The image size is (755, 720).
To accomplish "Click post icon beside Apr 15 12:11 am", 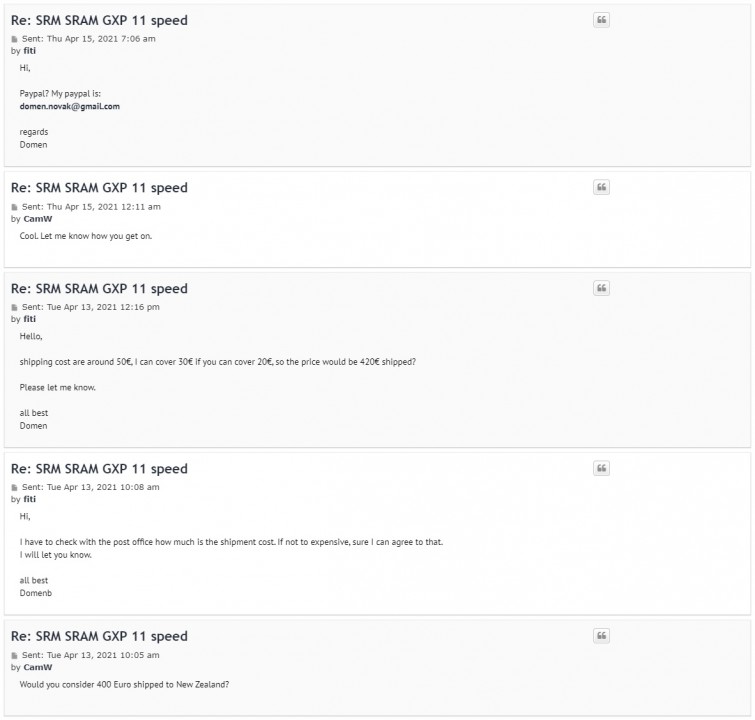I will 14,208.
